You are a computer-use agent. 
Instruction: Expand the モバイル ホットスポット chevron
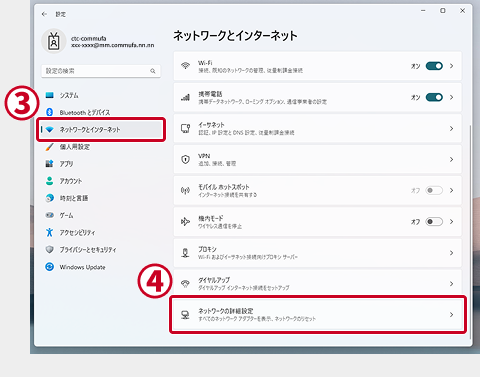pyautogui.click(x=451, y=190)
